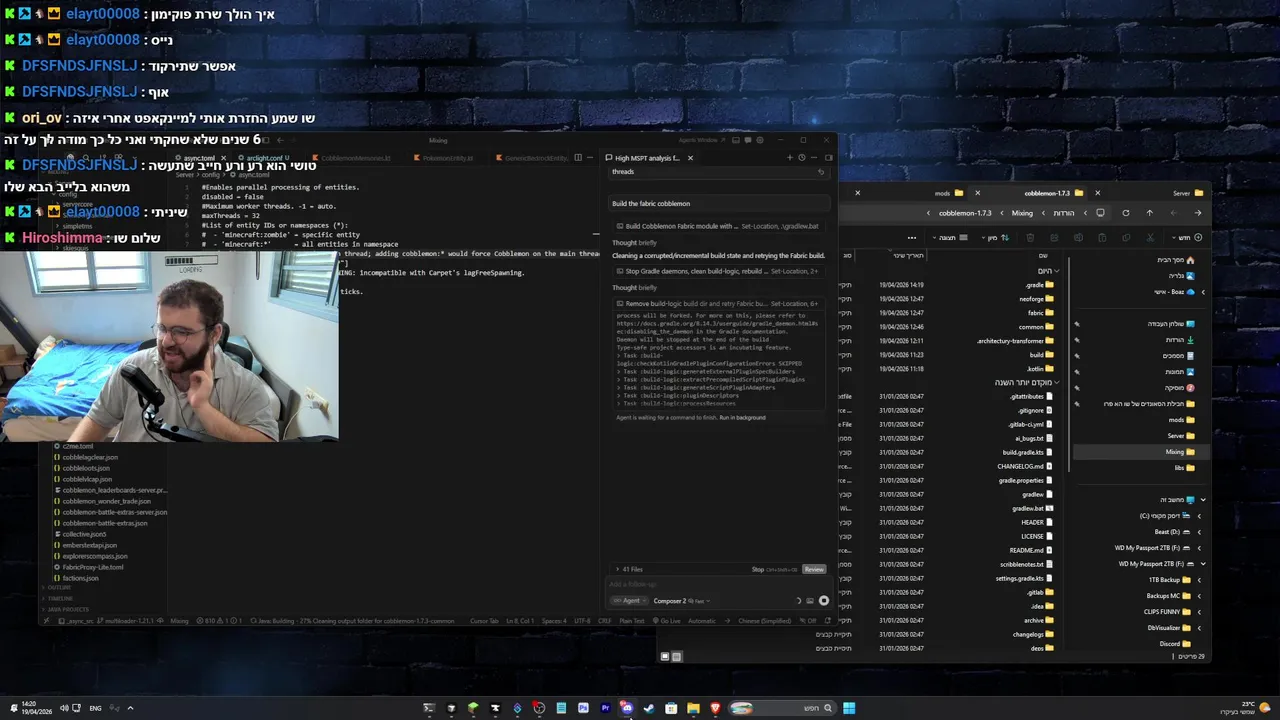The height and width of the screenshot is (720, 1280).
Task: Click the Review button in chat panel
Action: (x=814, y=569)
